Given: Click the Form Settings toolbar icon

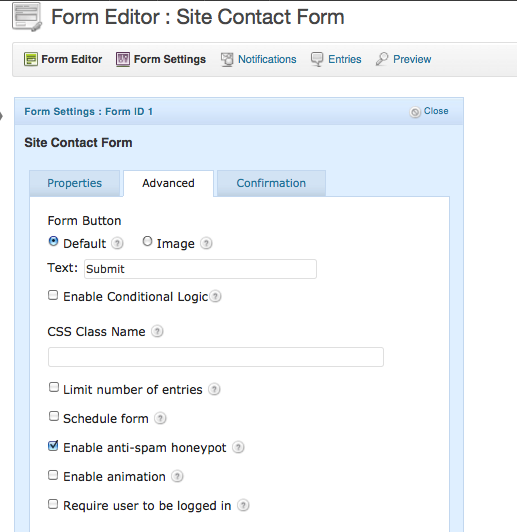Looking at the screenshot, I should pos(123,59).
